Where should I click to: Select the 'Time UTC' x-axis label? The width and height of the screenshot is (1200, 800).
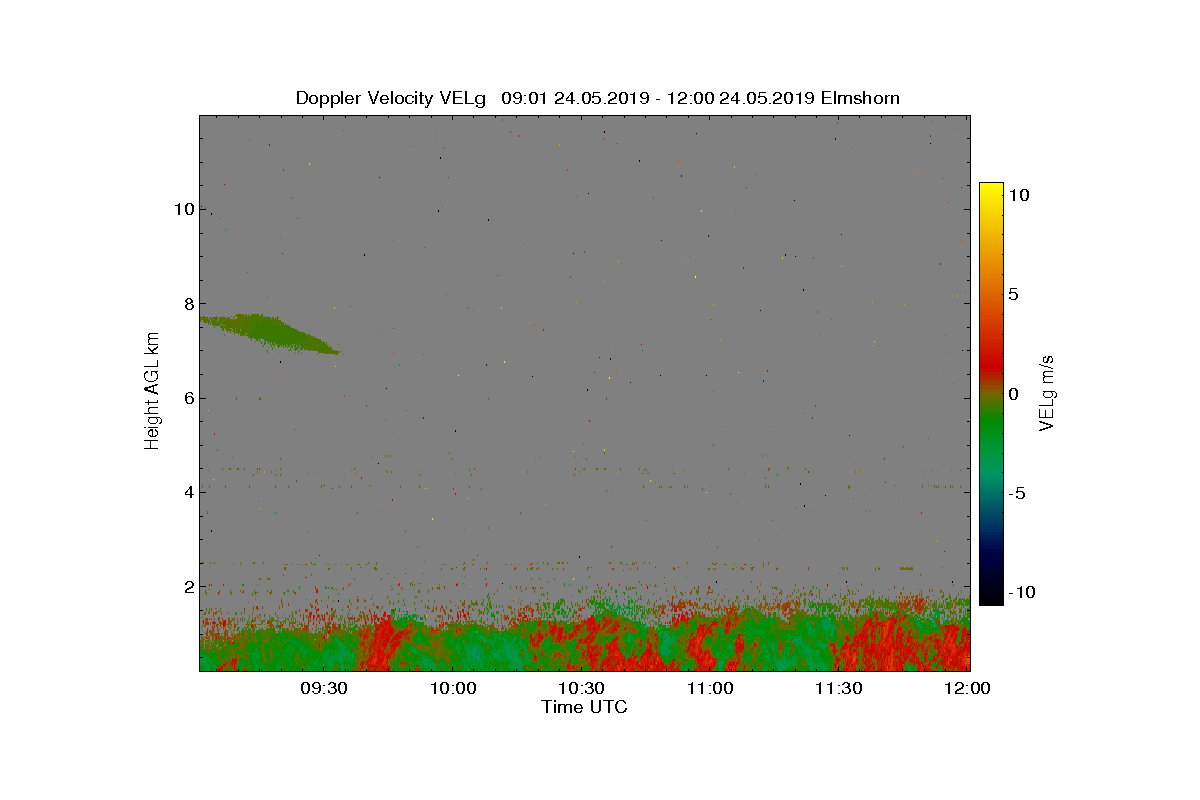585,707
